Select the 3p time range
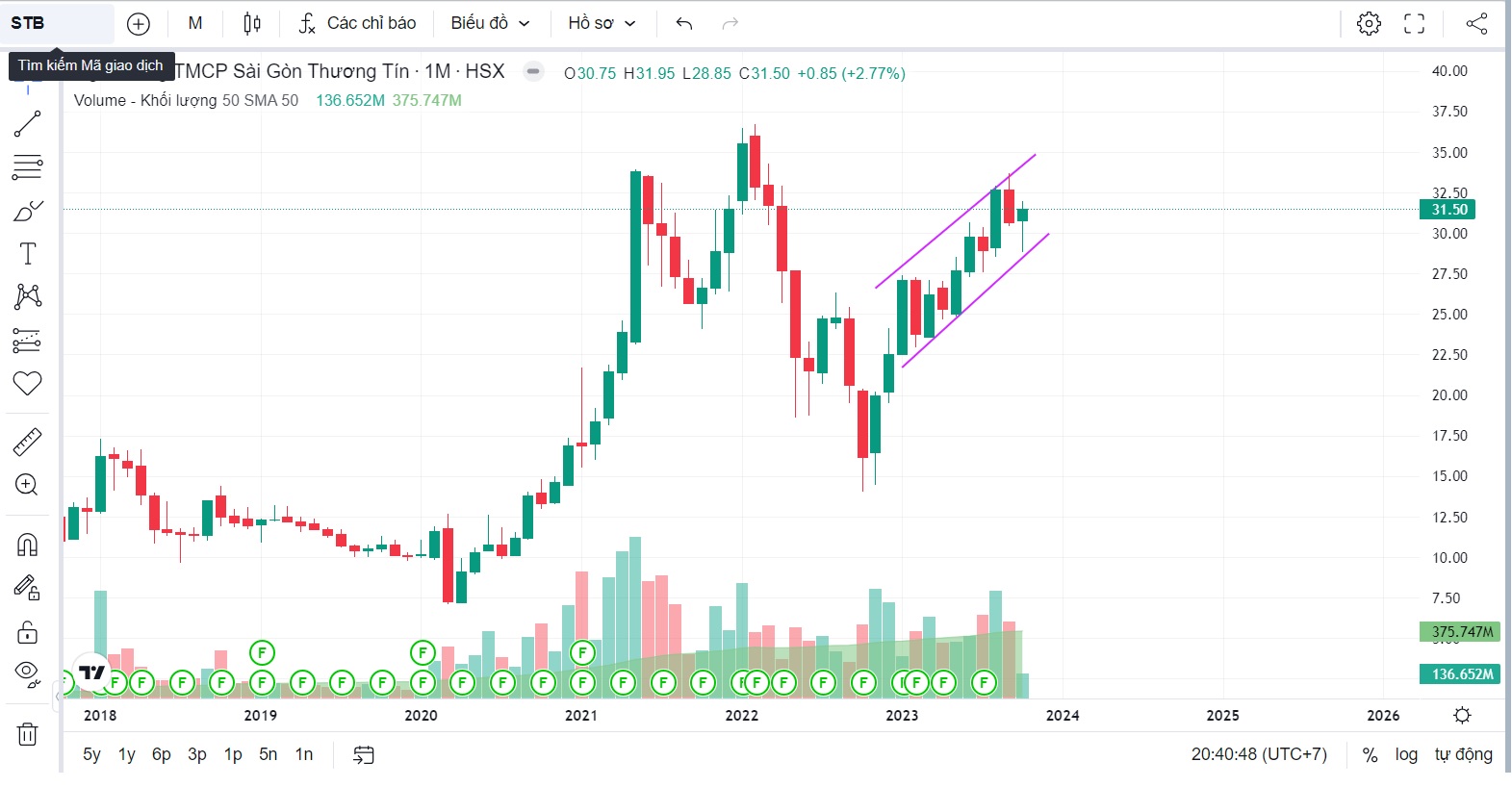 (x=197, y=754)
